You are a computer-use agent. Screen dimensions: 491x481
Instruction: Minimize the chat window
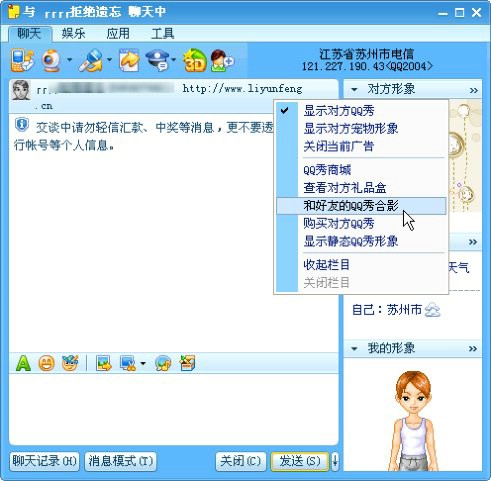click(443, 13)
